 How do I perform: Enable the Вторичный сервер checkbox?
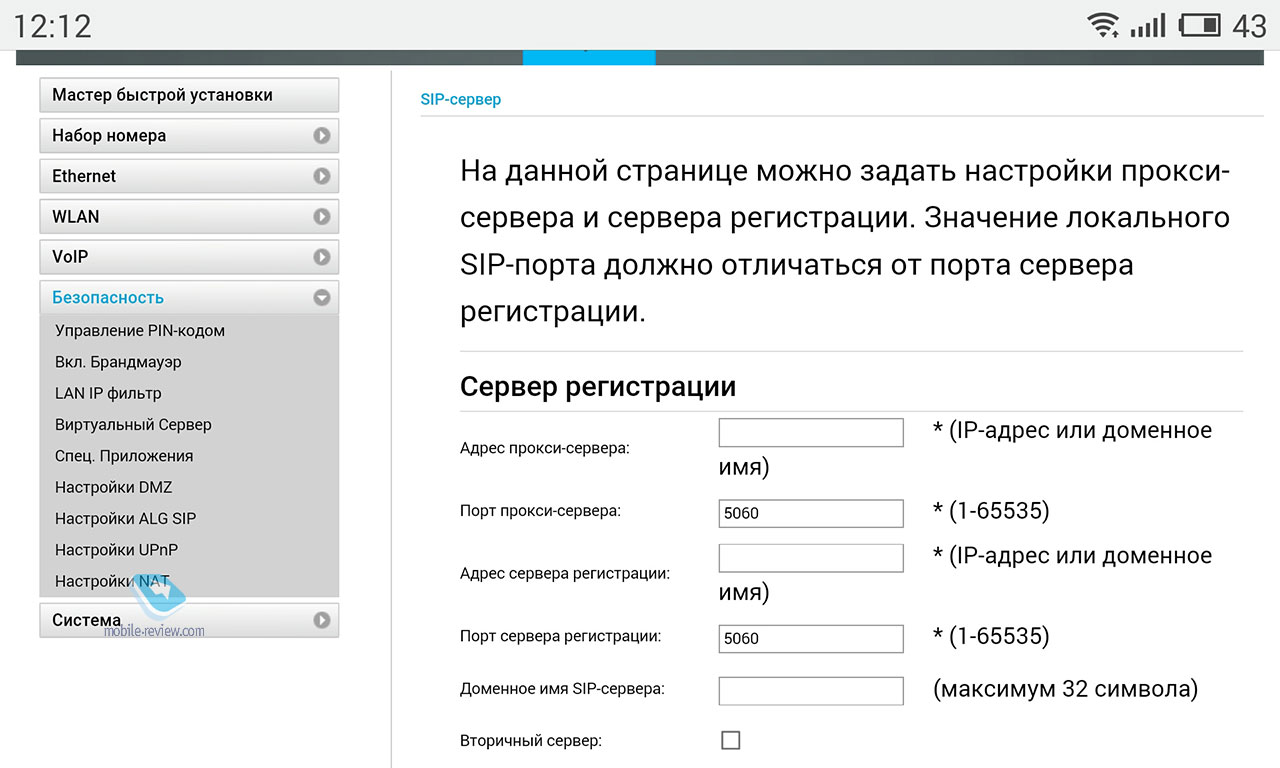(731, 741)
